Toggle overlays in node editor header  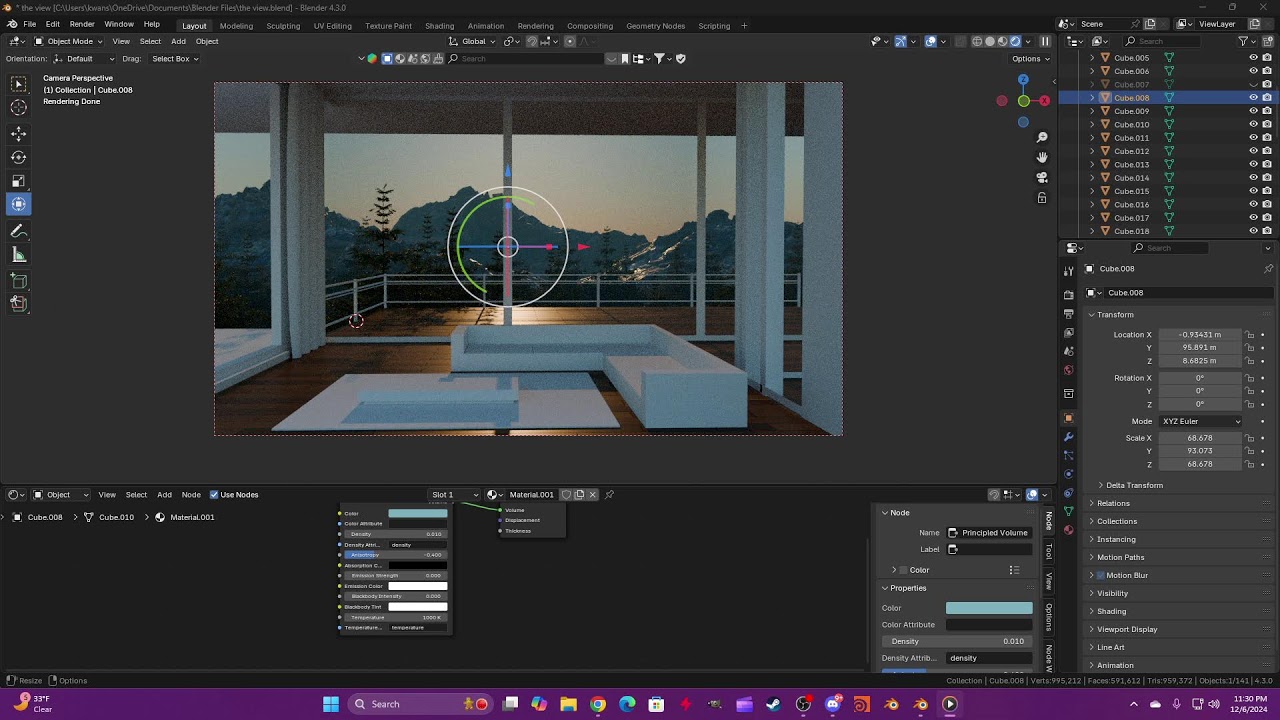pos(1032,494)
